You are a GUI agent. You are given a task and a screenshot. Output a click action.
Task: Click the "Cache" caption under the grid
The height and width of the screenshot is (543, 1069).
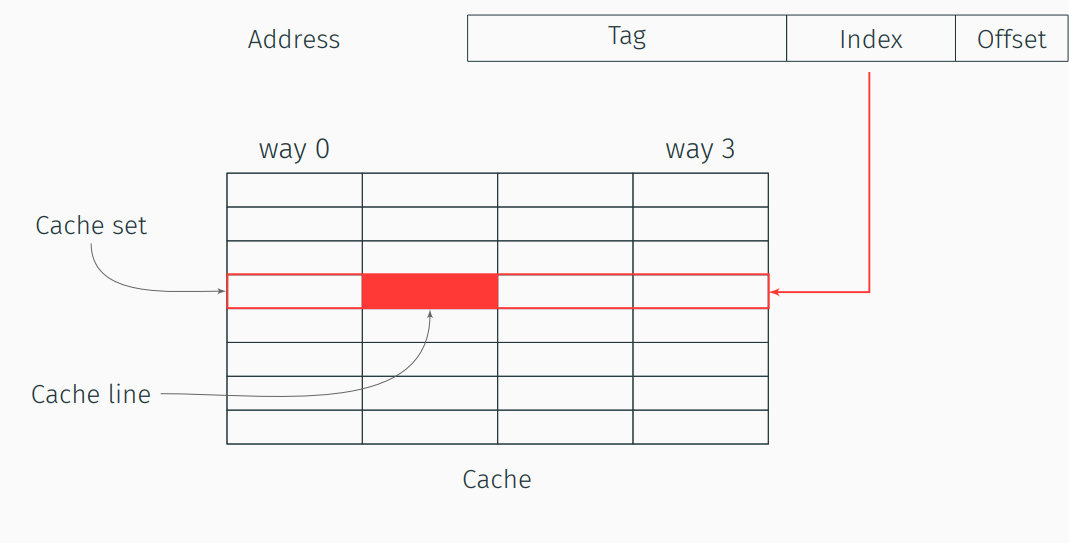click(x=497, y=479)
